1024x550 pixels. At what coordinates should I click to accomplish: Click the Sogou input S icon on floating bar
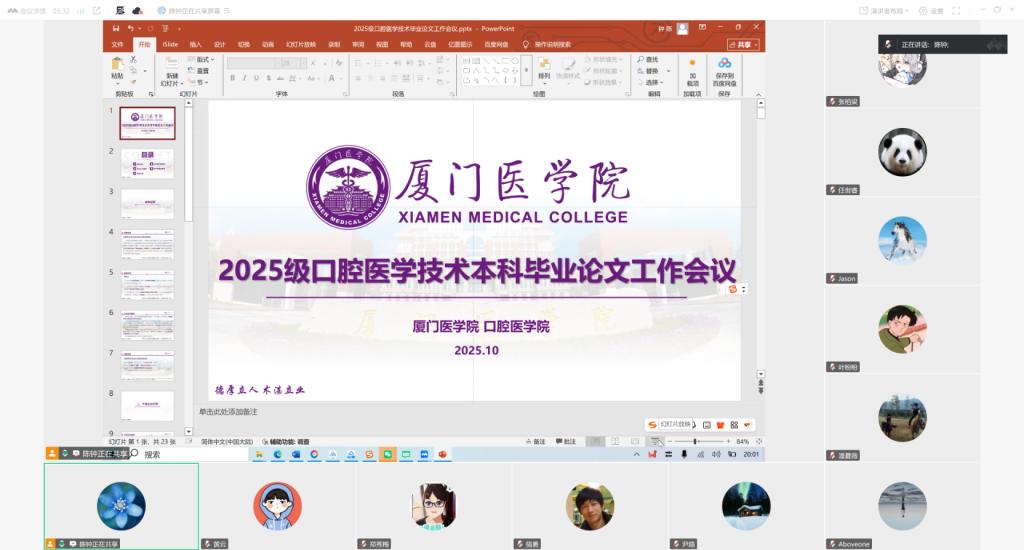652,425
